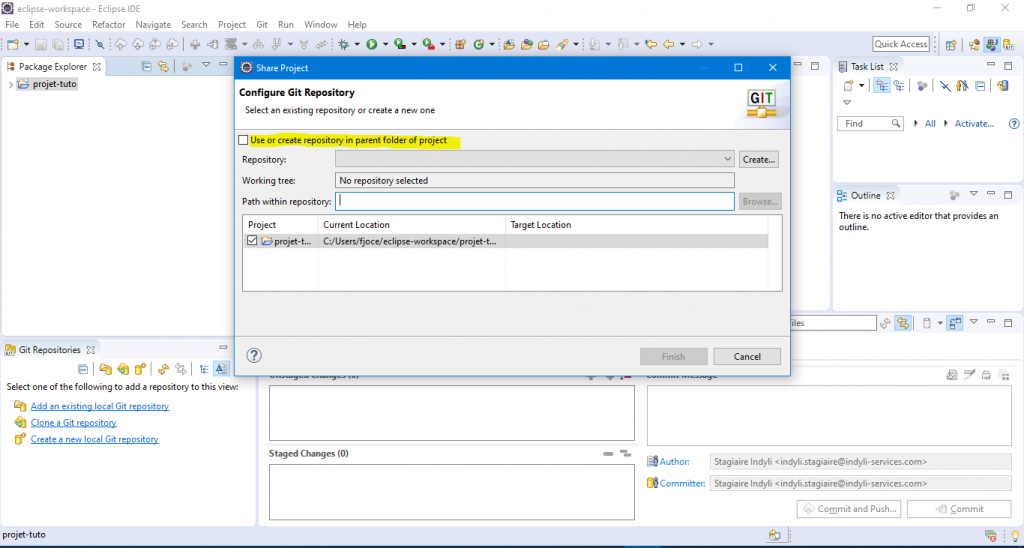This screenshot has height=548, width=1024.
Task: Click the Commit and Push... button
Action: point(850,509)
